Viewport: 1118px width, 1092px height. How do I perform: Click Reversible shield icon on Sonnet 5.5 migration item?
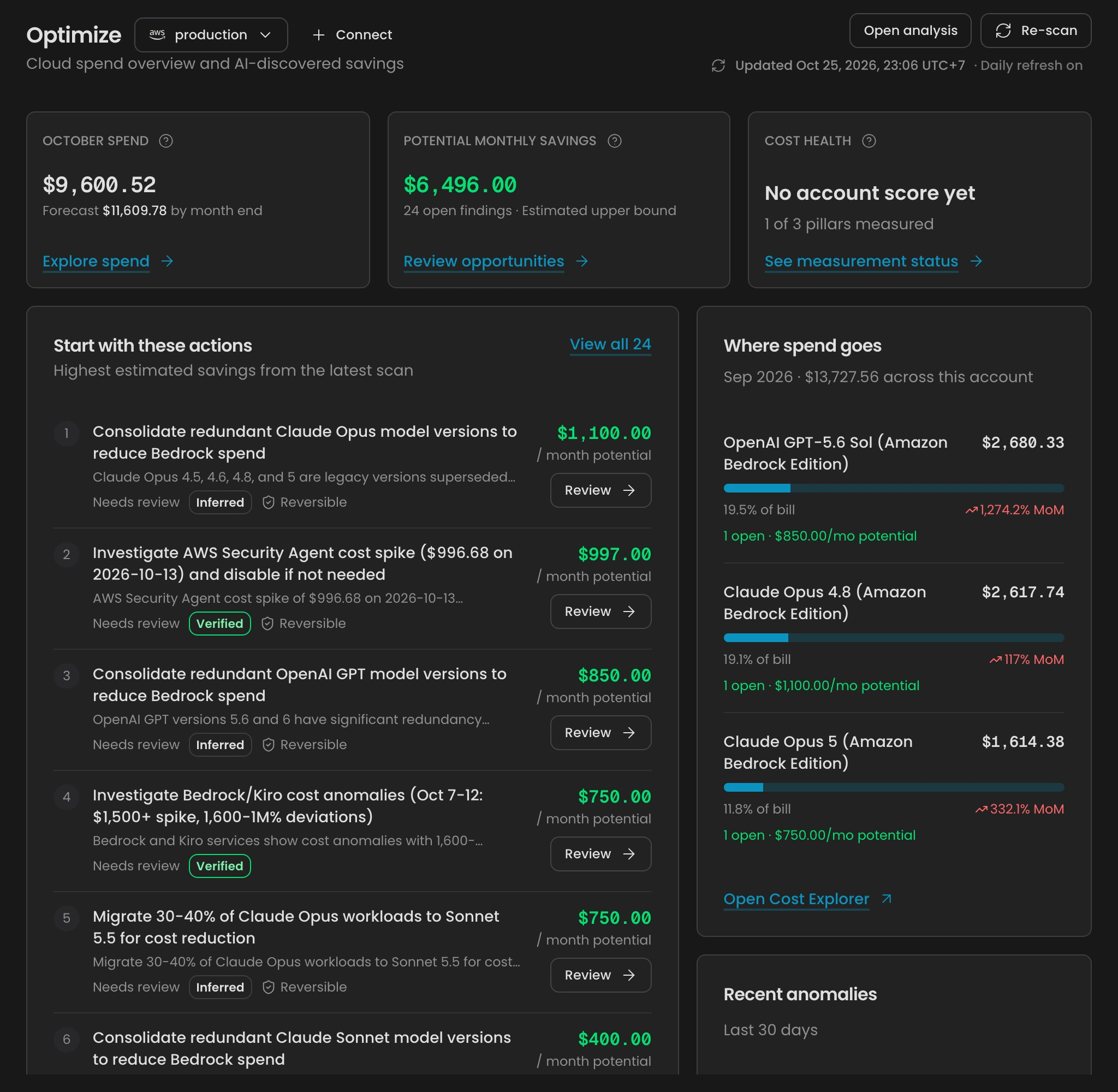click(267, 987)
